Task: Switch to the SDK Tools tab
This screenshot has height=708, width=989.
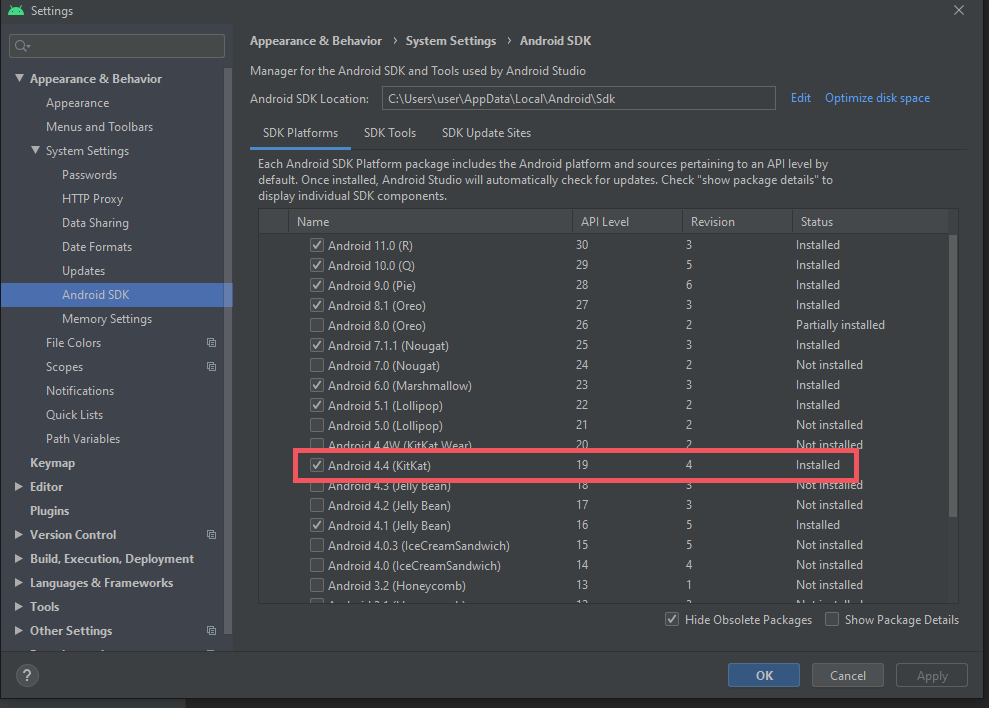Action: [x=389, y=133]
